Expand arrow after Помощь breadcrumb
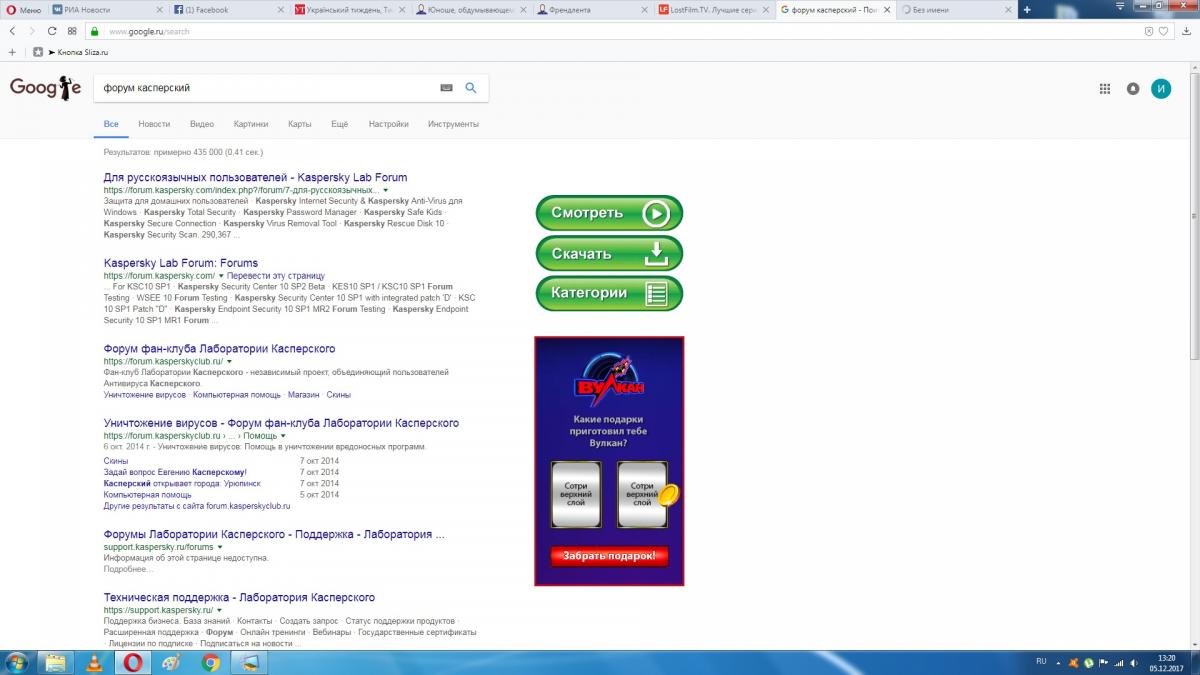The width and height of the screenshot is (1200, 675). point(283,436)
